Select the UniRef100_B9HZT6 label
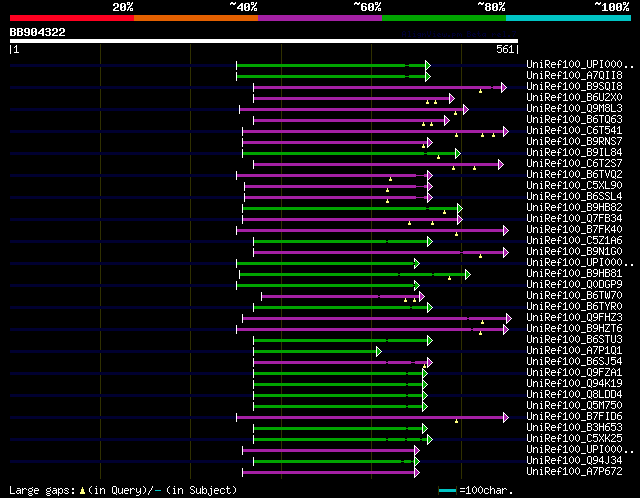This screenshot has height=498, width=640. [x=574, y=329]
